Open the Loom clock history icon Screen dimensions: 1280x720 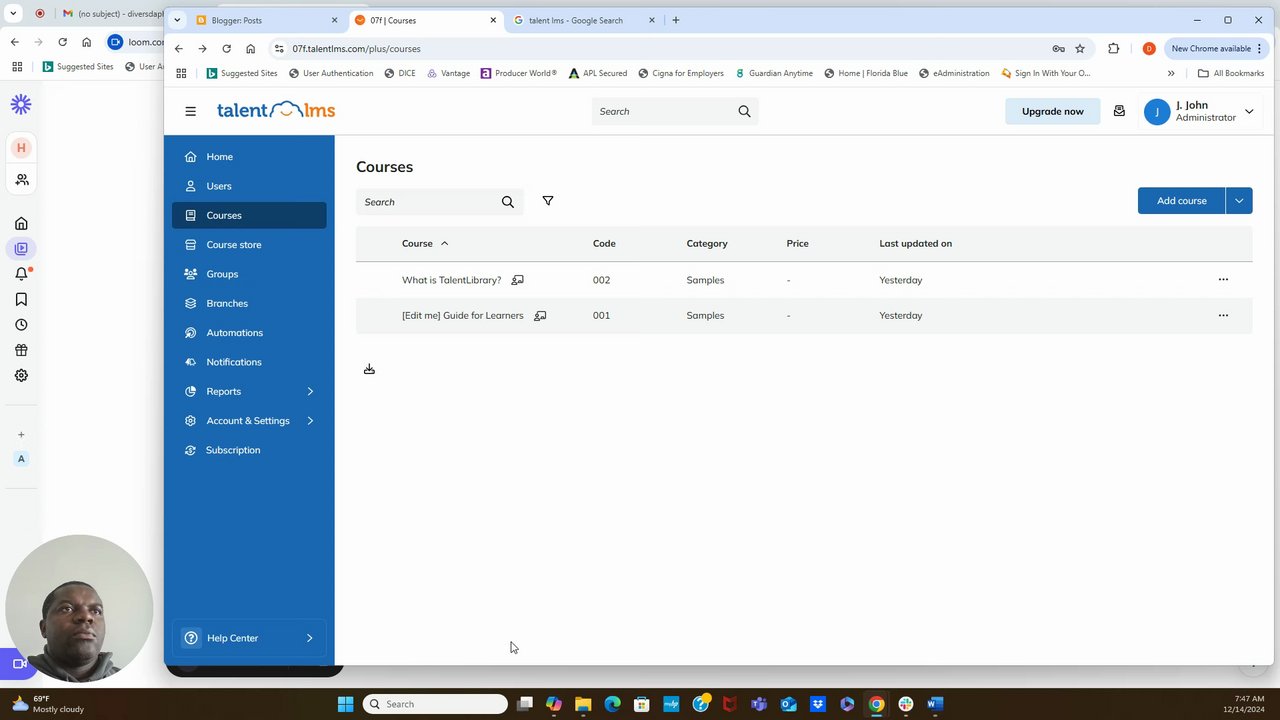tap(21, 325)
